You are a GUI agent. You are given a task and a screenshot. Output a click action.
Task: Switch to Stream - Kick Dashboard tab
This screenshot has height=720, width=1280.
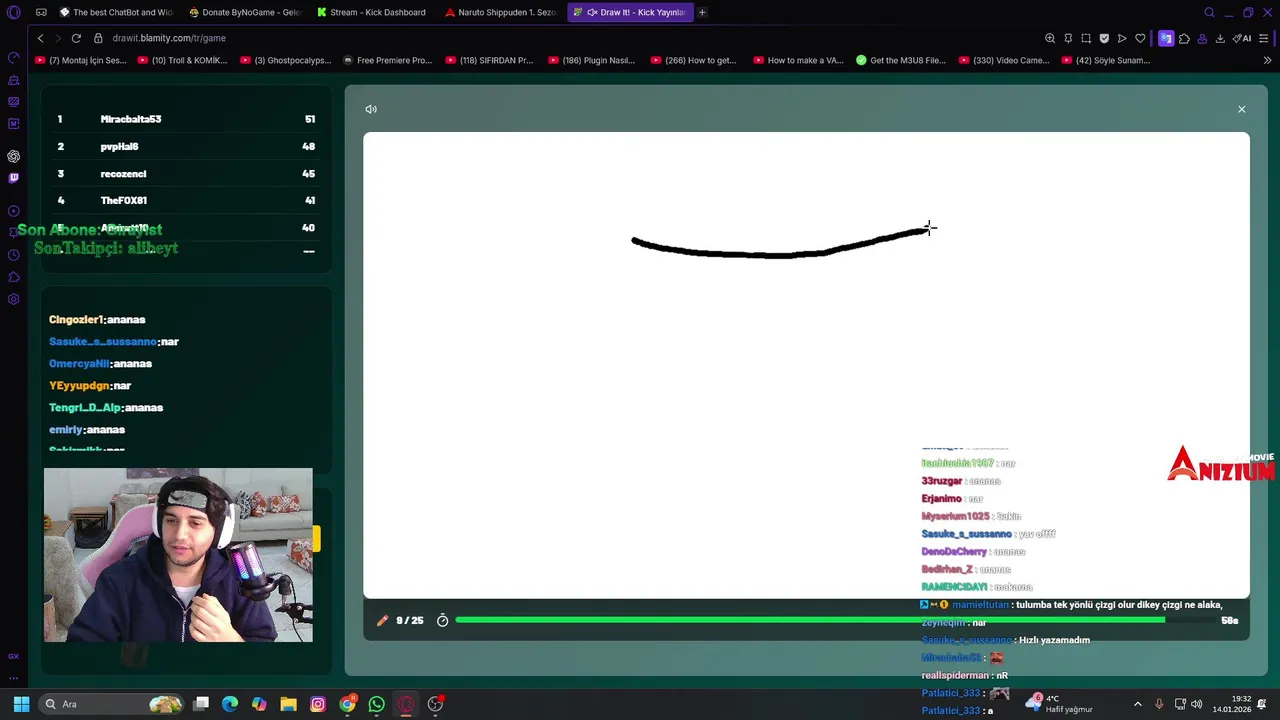tap(372, 13)
